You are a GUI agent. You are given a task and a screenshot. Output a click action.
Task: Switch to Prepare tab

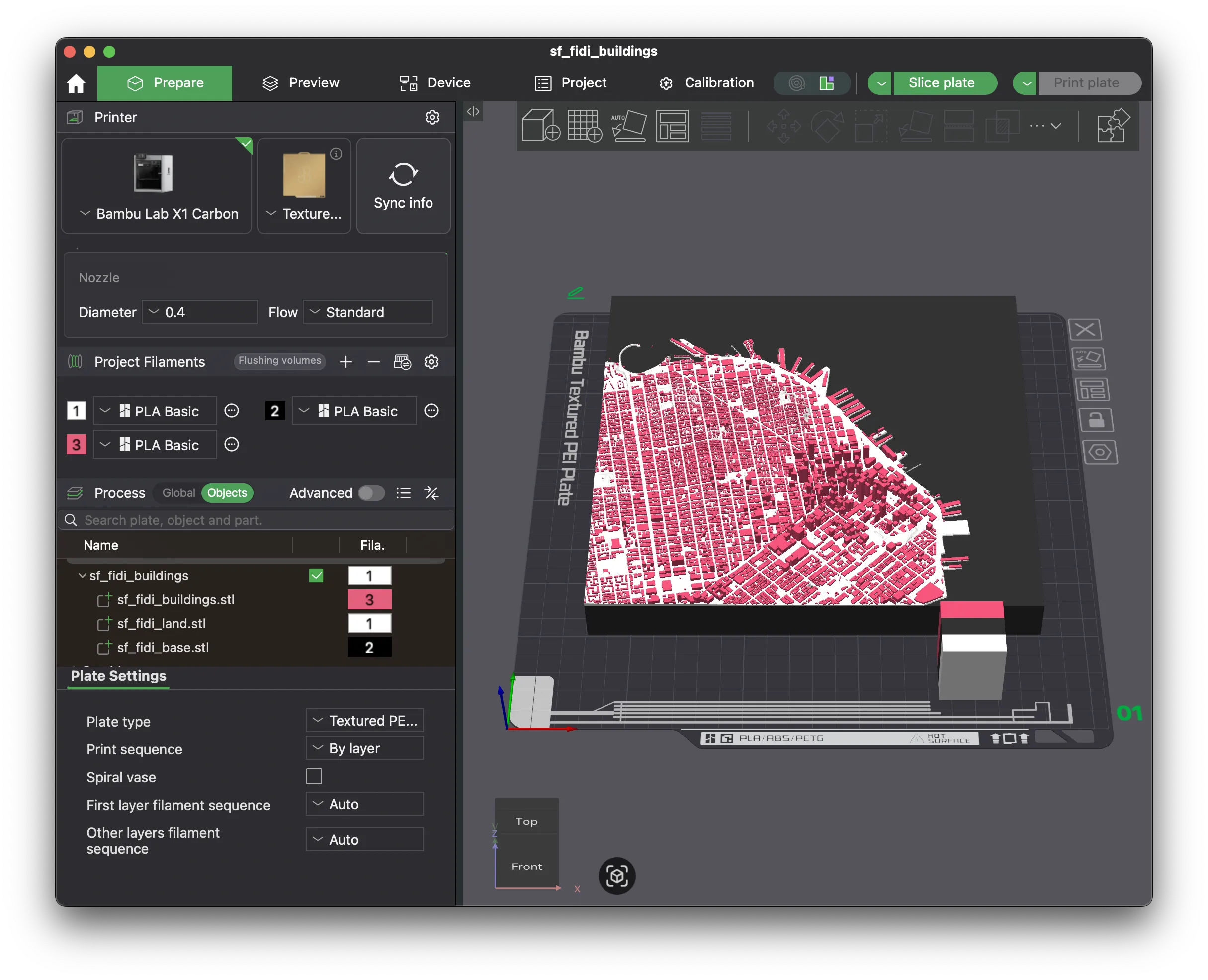[165, 83]
